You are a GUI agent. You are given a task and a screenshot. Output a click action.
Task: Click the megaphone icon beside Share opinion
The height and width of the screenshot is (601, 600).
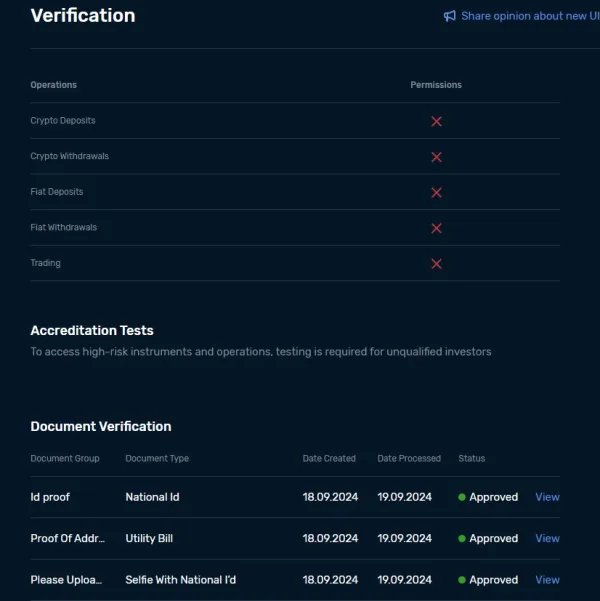(450, 16)
